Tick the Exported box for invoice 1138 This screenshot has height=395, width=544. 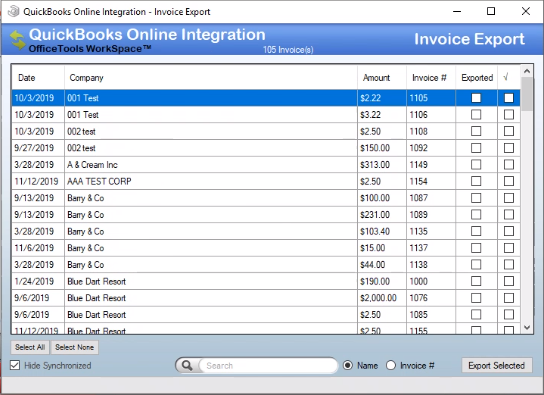(x=476, y=264)
